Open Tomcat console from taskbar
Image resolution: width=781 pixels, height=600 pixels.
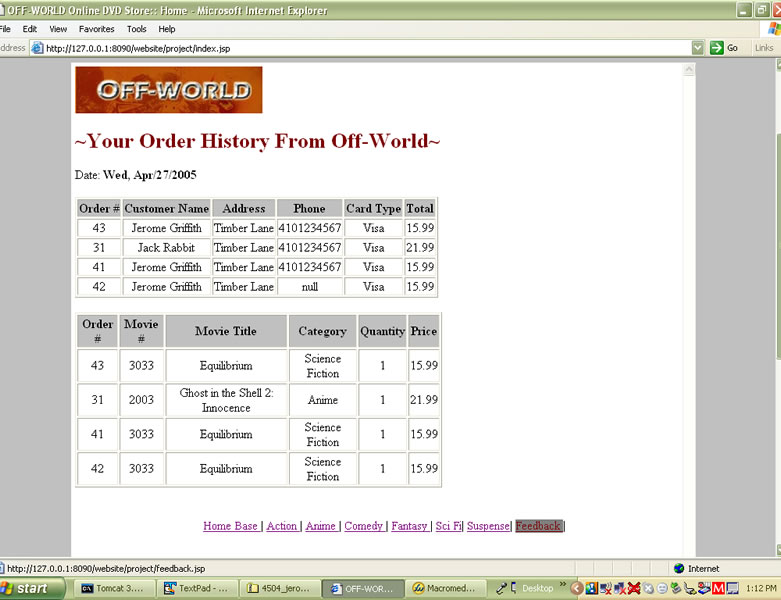tap(112, 589)
